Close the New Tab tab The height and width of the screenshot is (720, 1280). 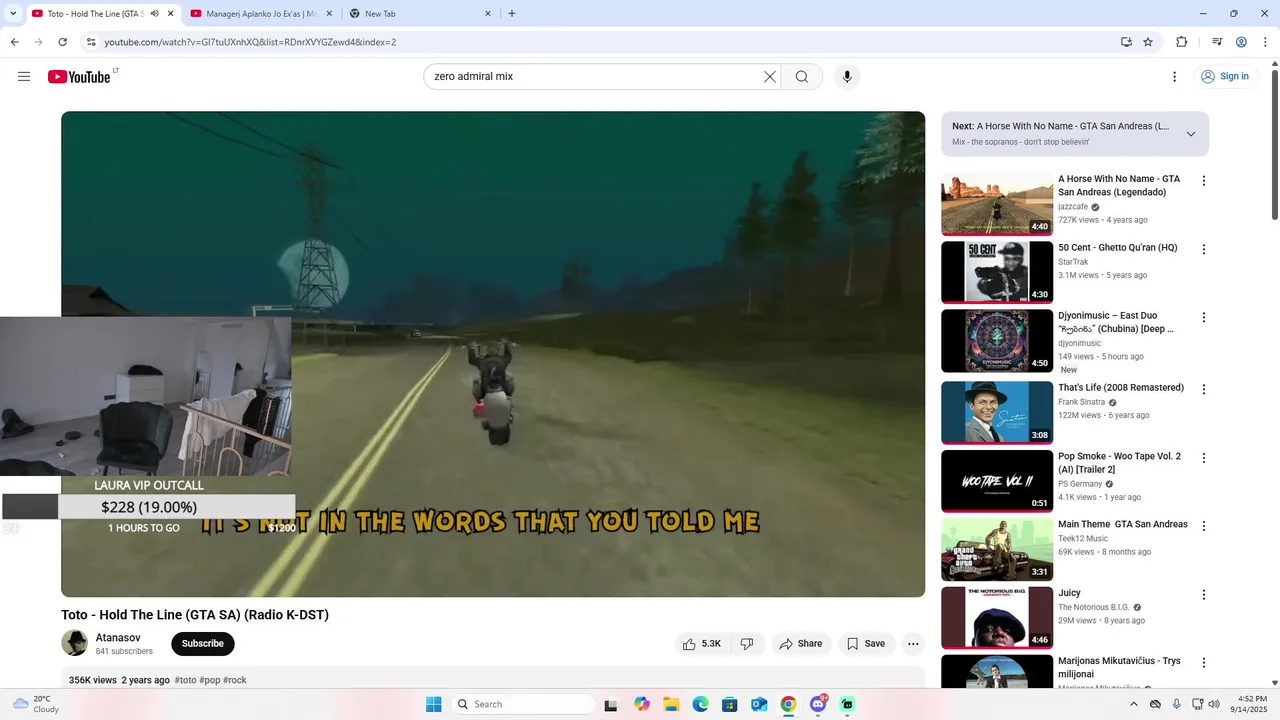pos(488,14)
